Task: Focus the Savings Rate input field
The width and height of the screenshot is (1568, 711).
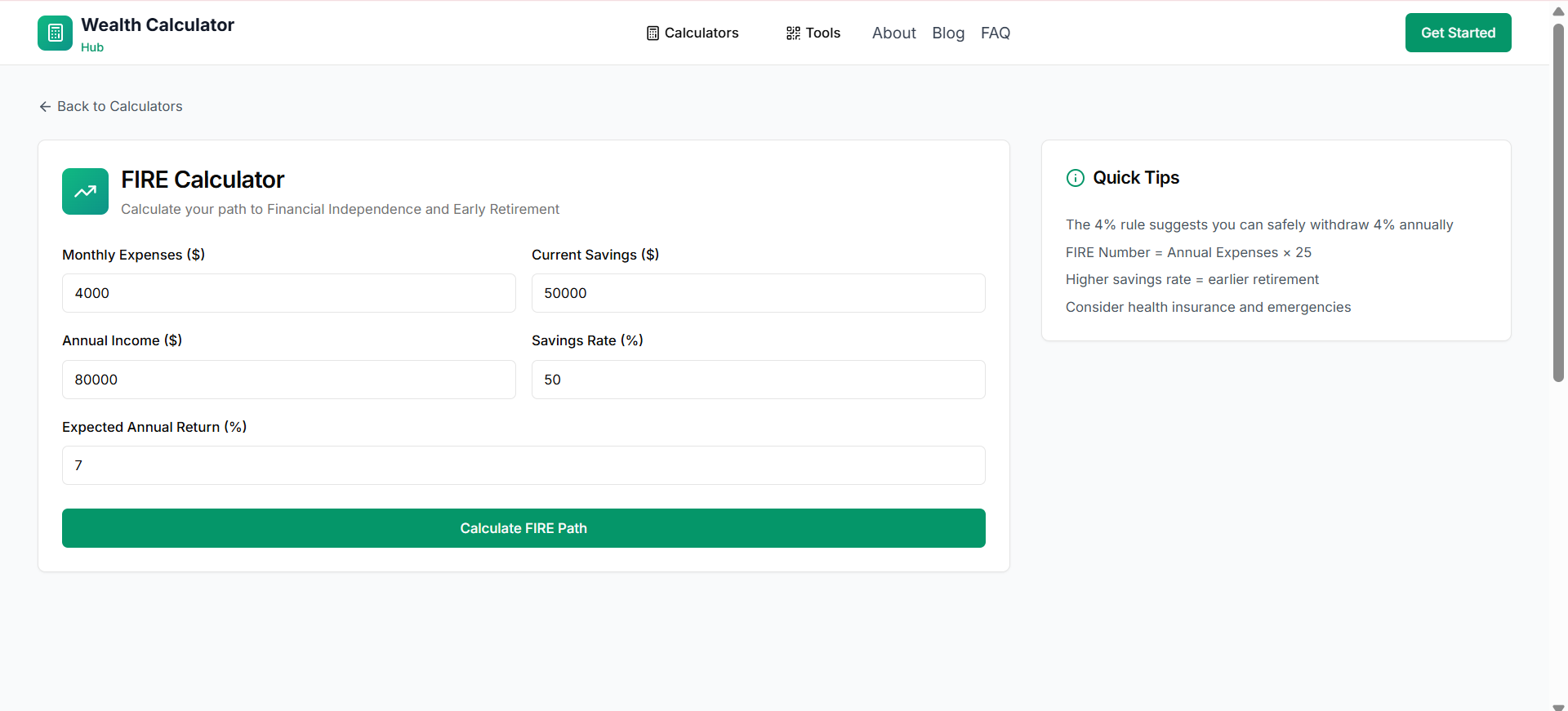Action: tap(759, 380)
